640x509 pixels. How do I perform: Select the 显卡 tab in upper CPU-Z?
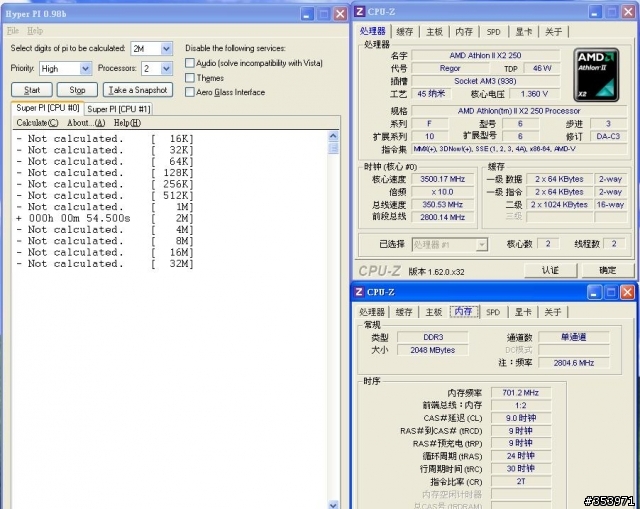coord(523,32)
